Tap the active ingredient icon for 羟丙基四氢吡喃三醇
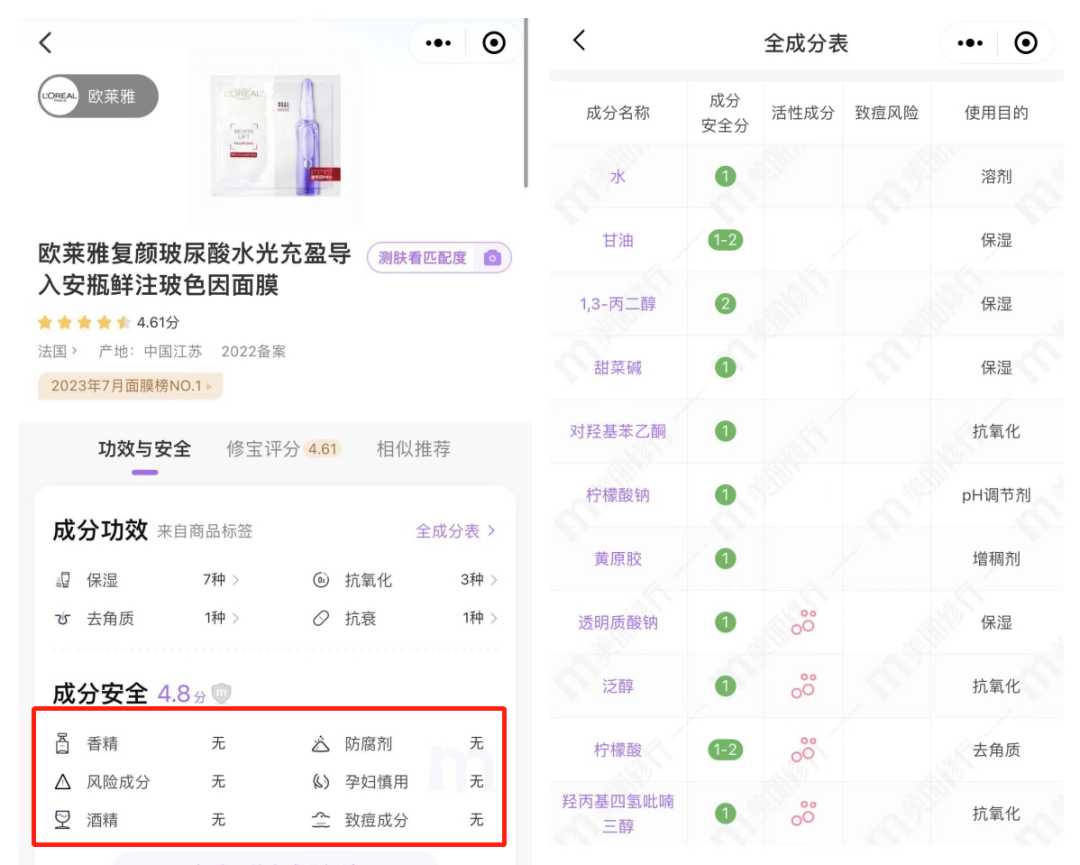This screenshot has width=1080, height=865. pos(803,813)
